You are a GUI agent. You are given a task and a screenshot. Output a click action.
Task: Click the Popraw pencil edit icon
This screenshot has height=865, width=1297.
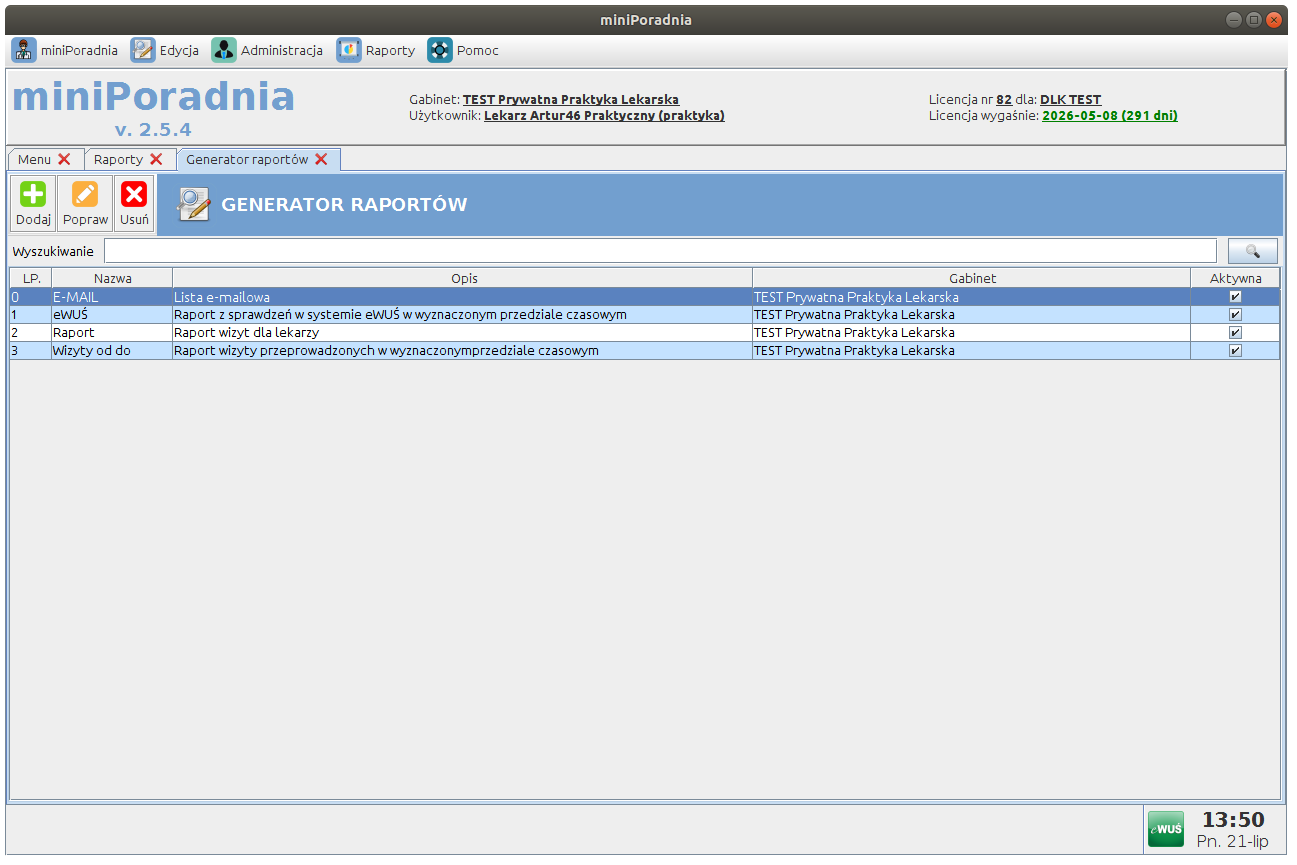85,195
